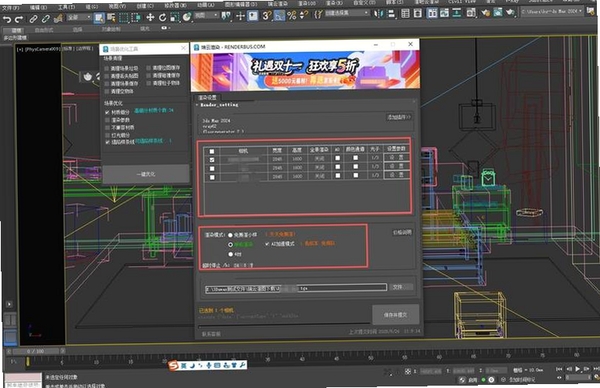This screenshot has height=388, width=600.
Task: Tick 灯光细分 checkbox in optimization panel
Action: (x=107, y=135)
